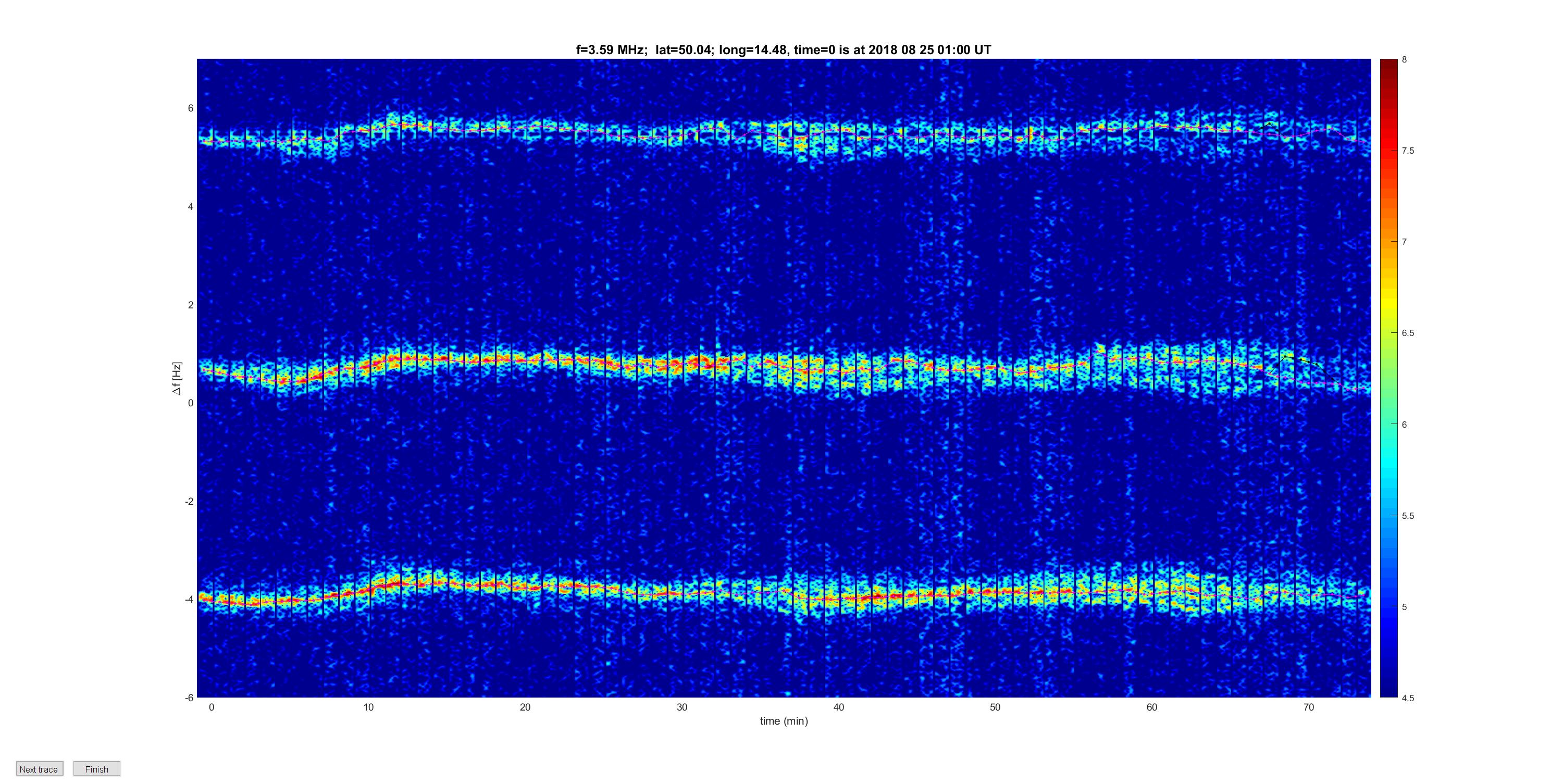This screenshot has width=1563, height=784.
Task: Click colorbar tick label 5.5
Action: pyautogui.click(x=1408, y=516)
